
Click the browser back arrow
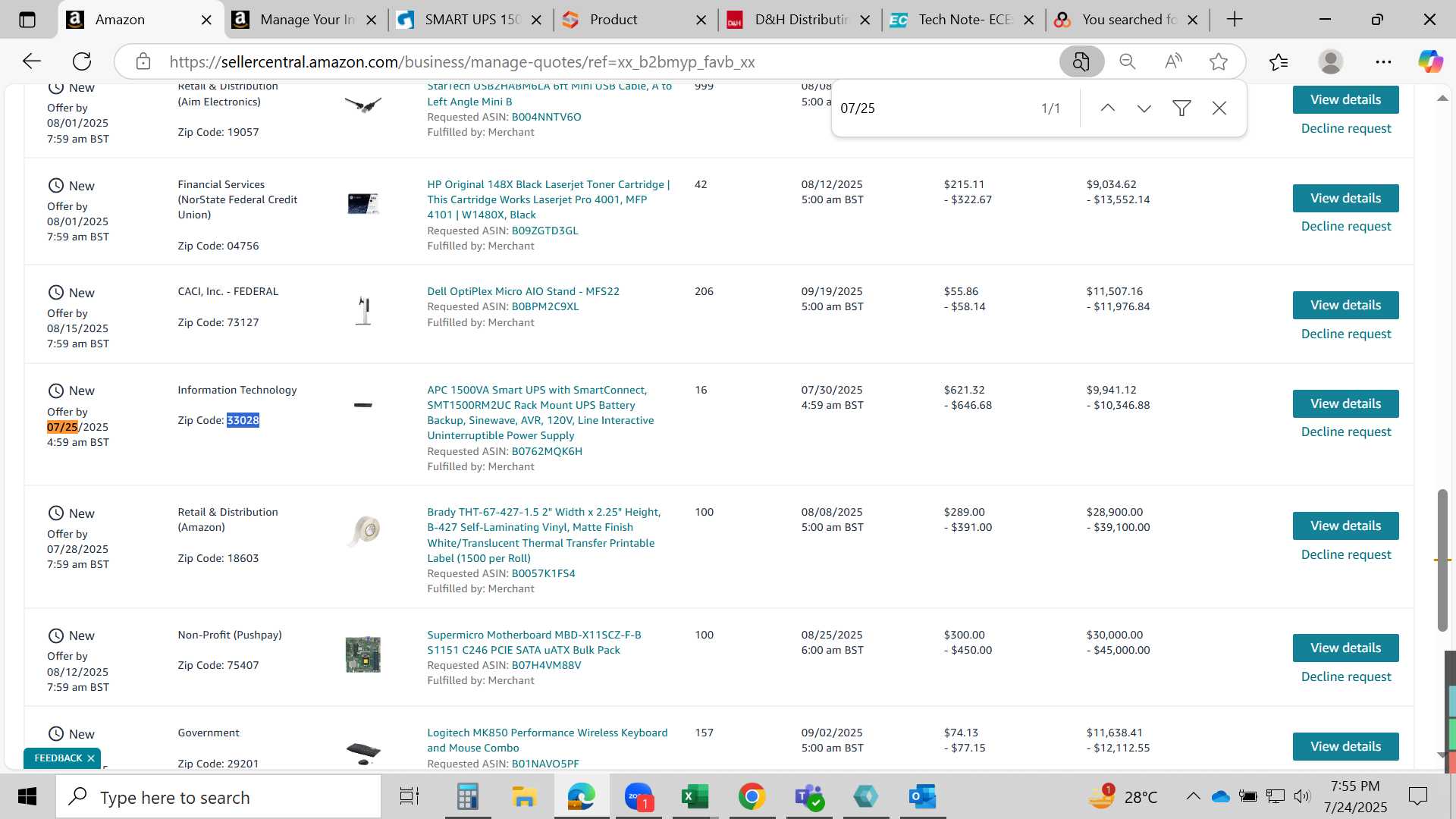31,61
